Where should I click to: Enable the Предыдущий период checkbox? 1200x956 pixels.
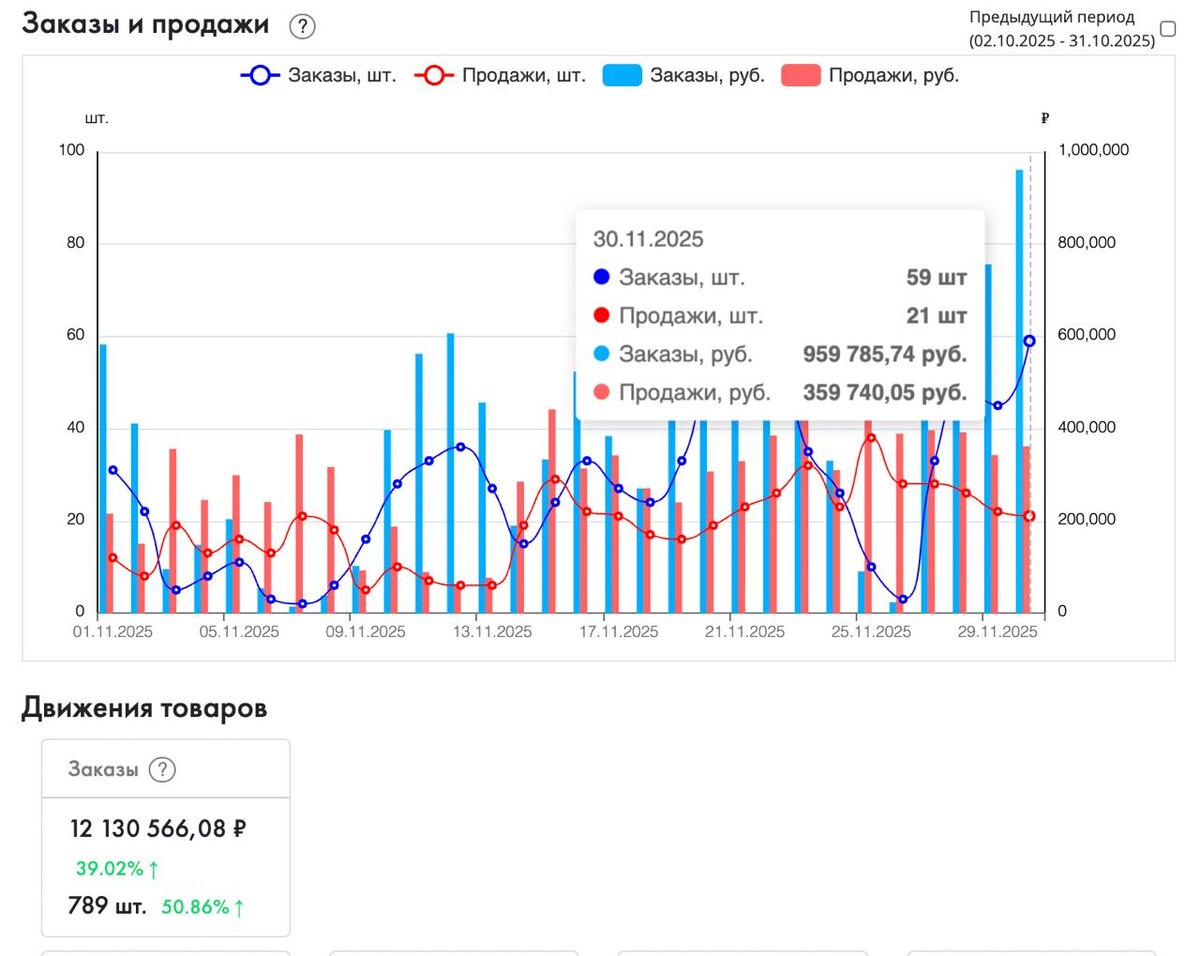pyautogui.click(x=1167, y=29)
